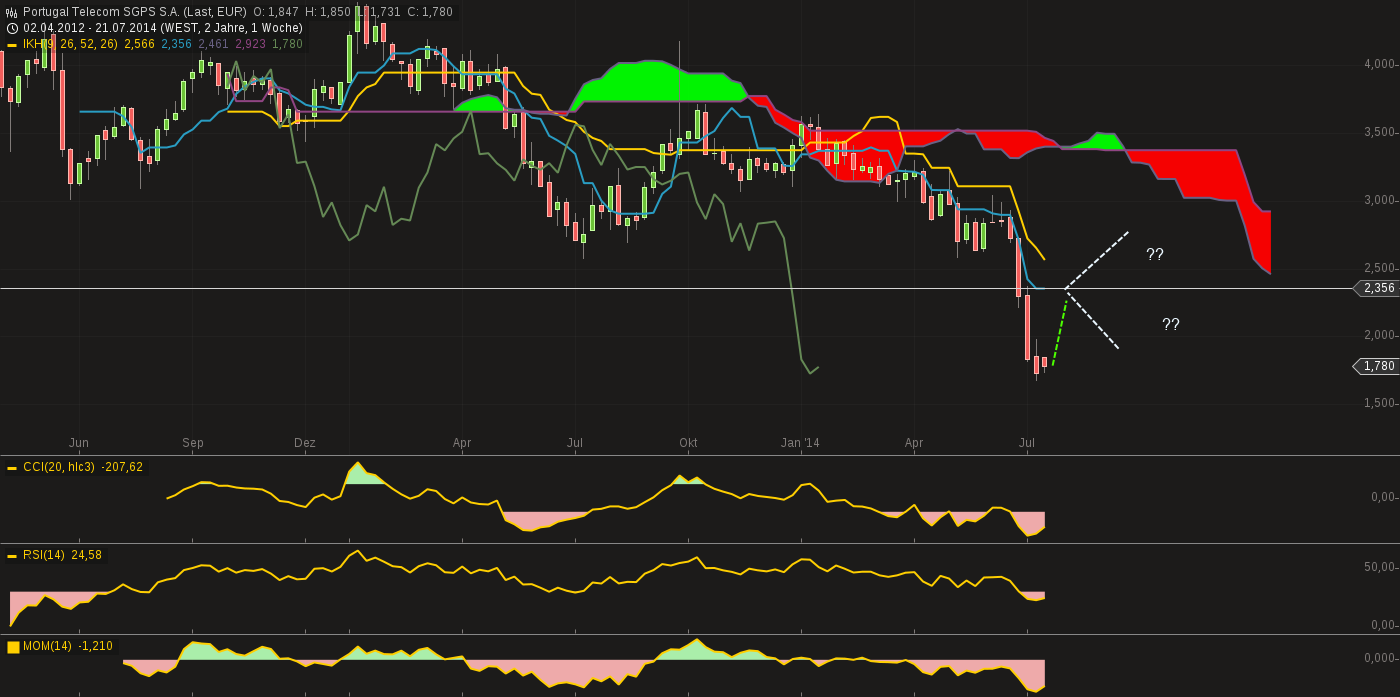This screenshot has height=697, width=1400.
Task: Click the candlestick symbol icon beside the instrument name
Action: [x=11, y=9]
